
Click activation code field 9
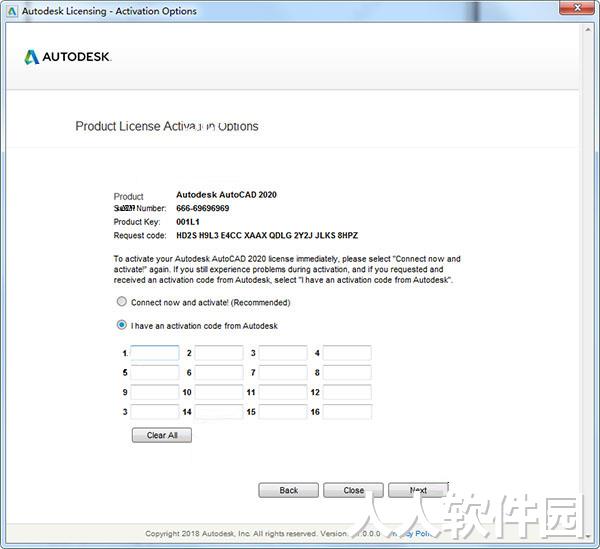pos(155,392)
